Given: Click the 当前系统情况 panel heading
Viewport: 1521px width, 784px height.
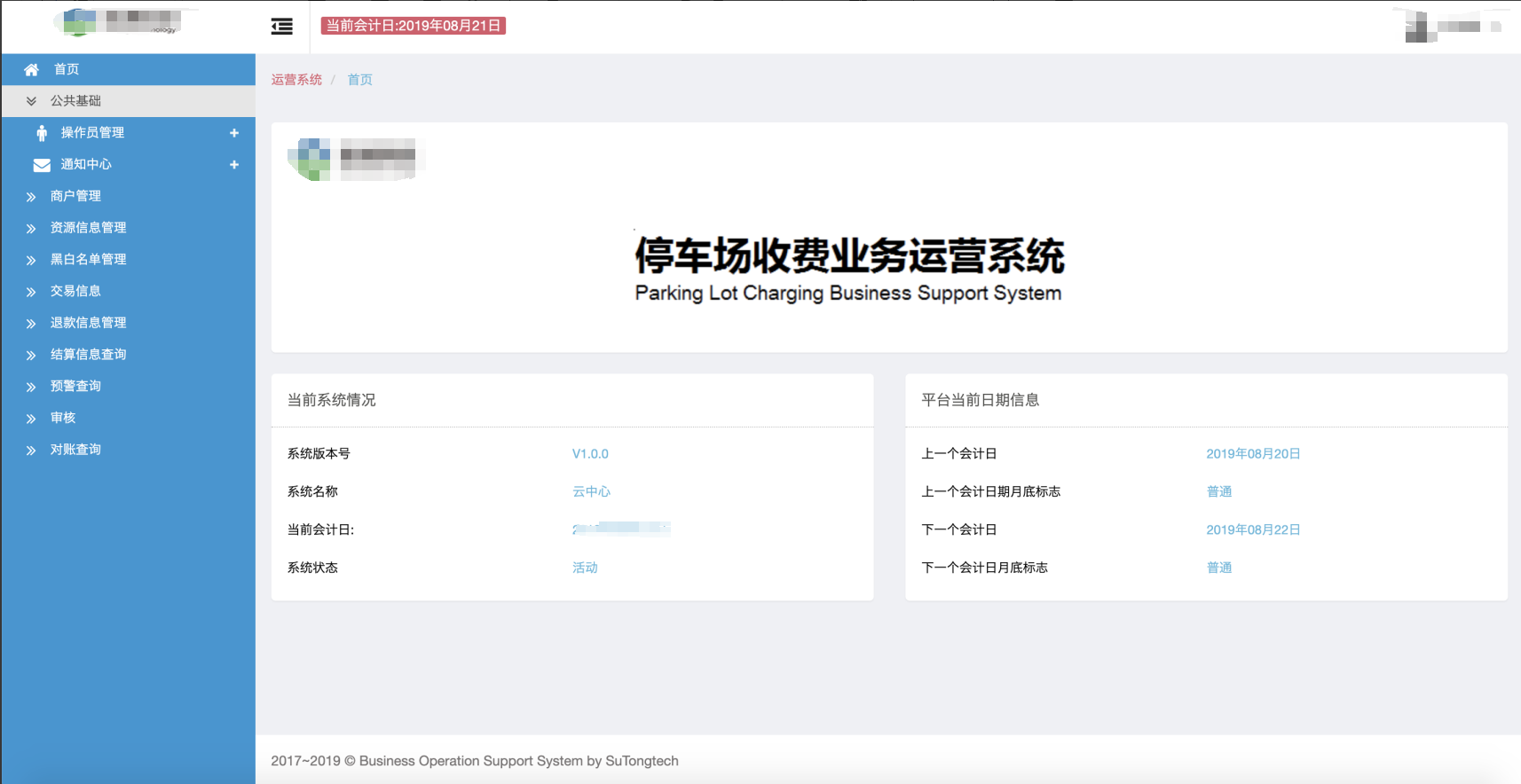Looking at the screenshot, I should coord(331,400).
